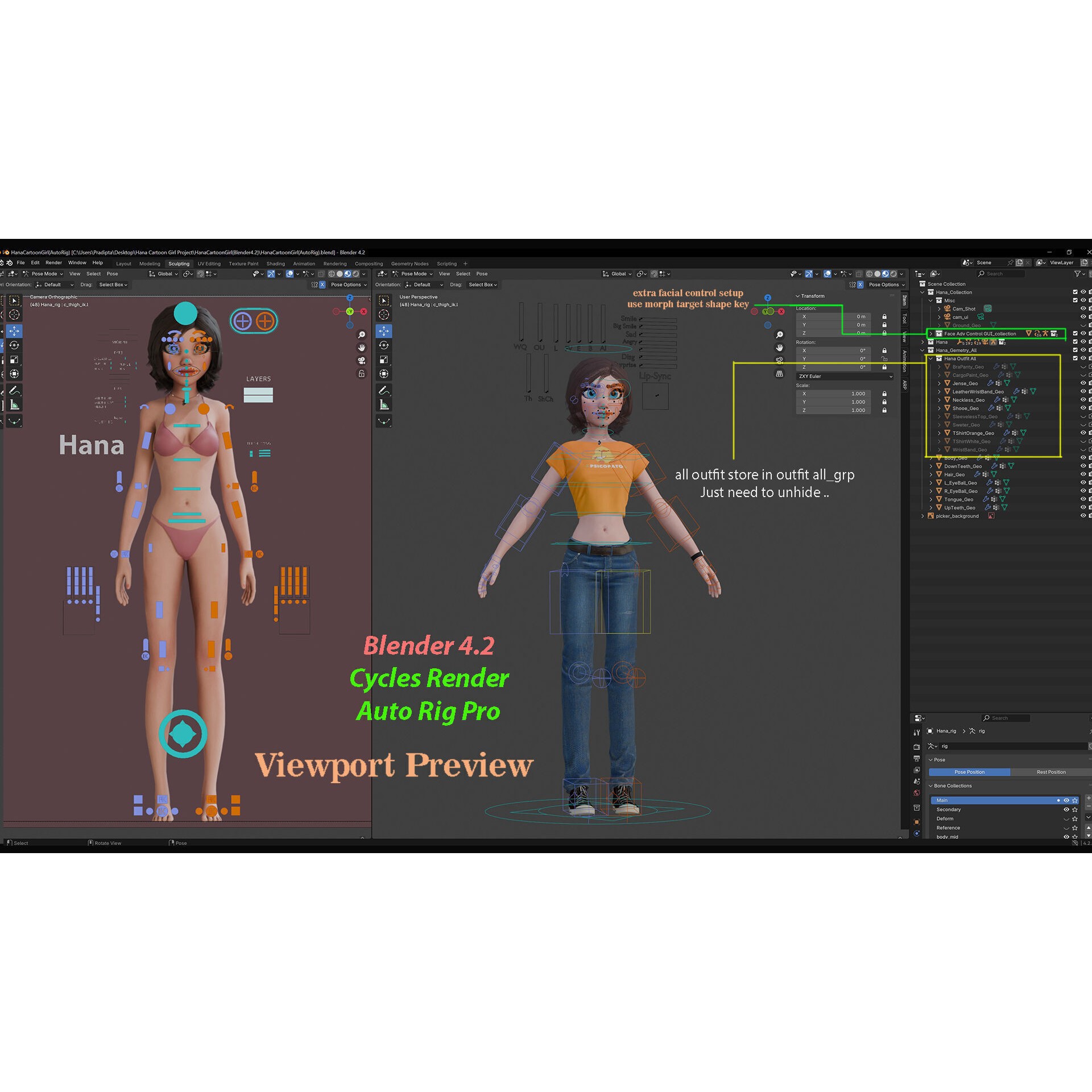Screen dimensions: 1092x1092
Task: Select the Measure tool in viewport toolbar
Action: point(14,404)
